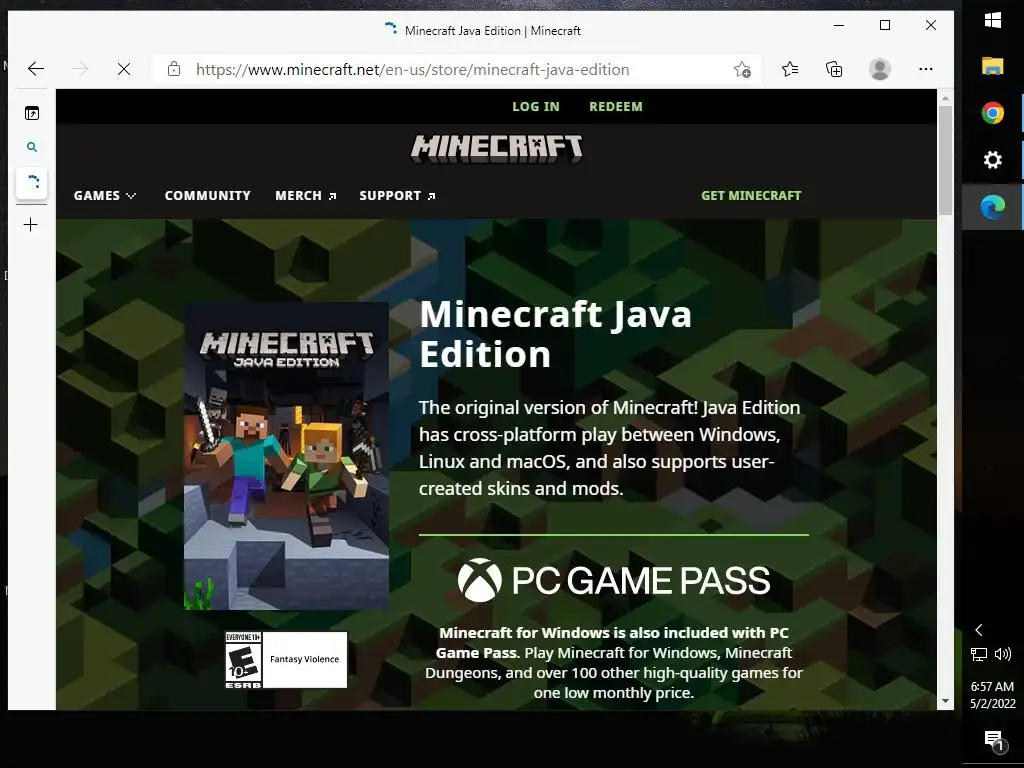The width and height of the screenshot is (1024, 768).
Task: Open Edge Settings and more menu
Action: 925,69
